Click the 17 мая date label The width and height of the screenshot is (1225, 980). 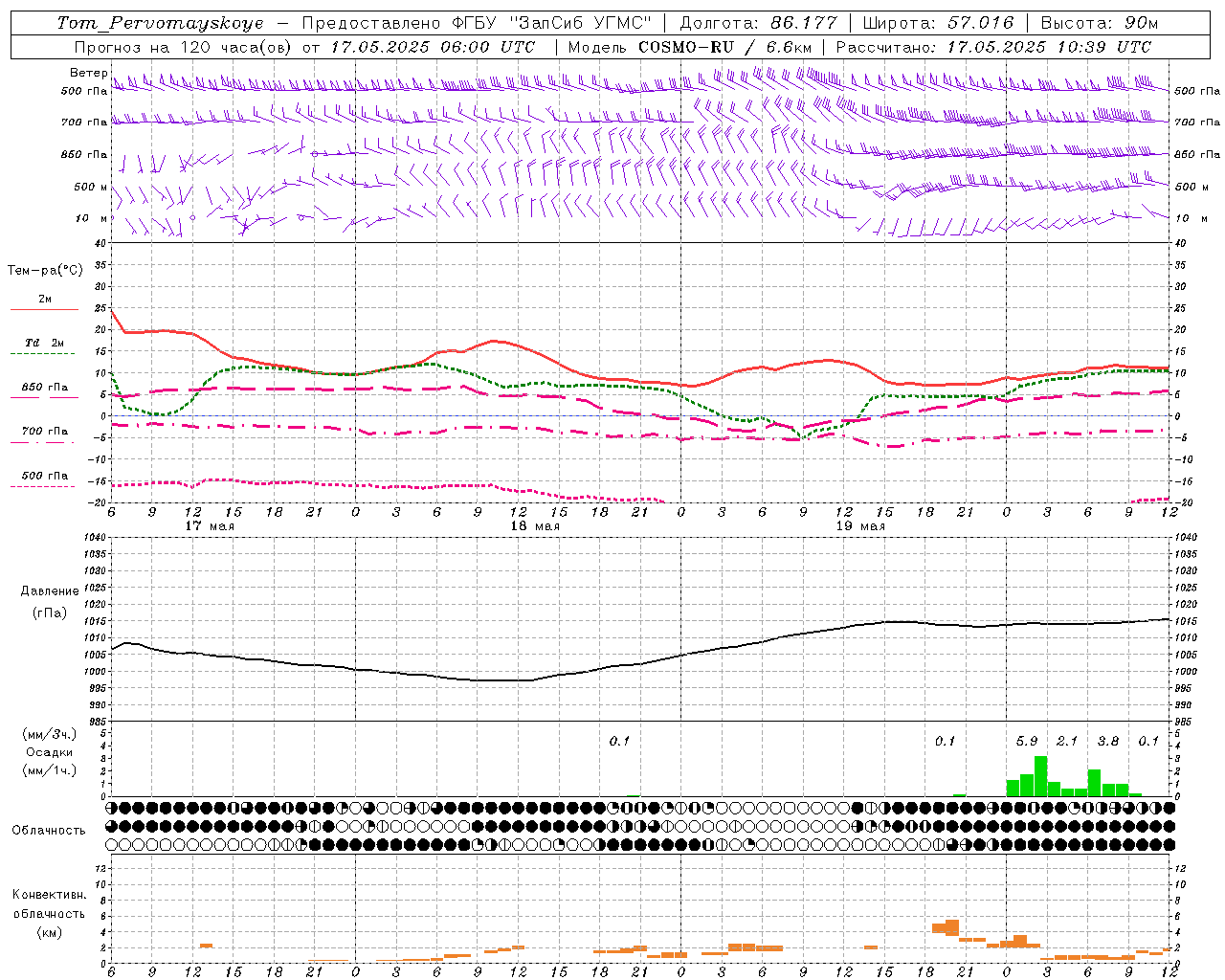point(210,526)
